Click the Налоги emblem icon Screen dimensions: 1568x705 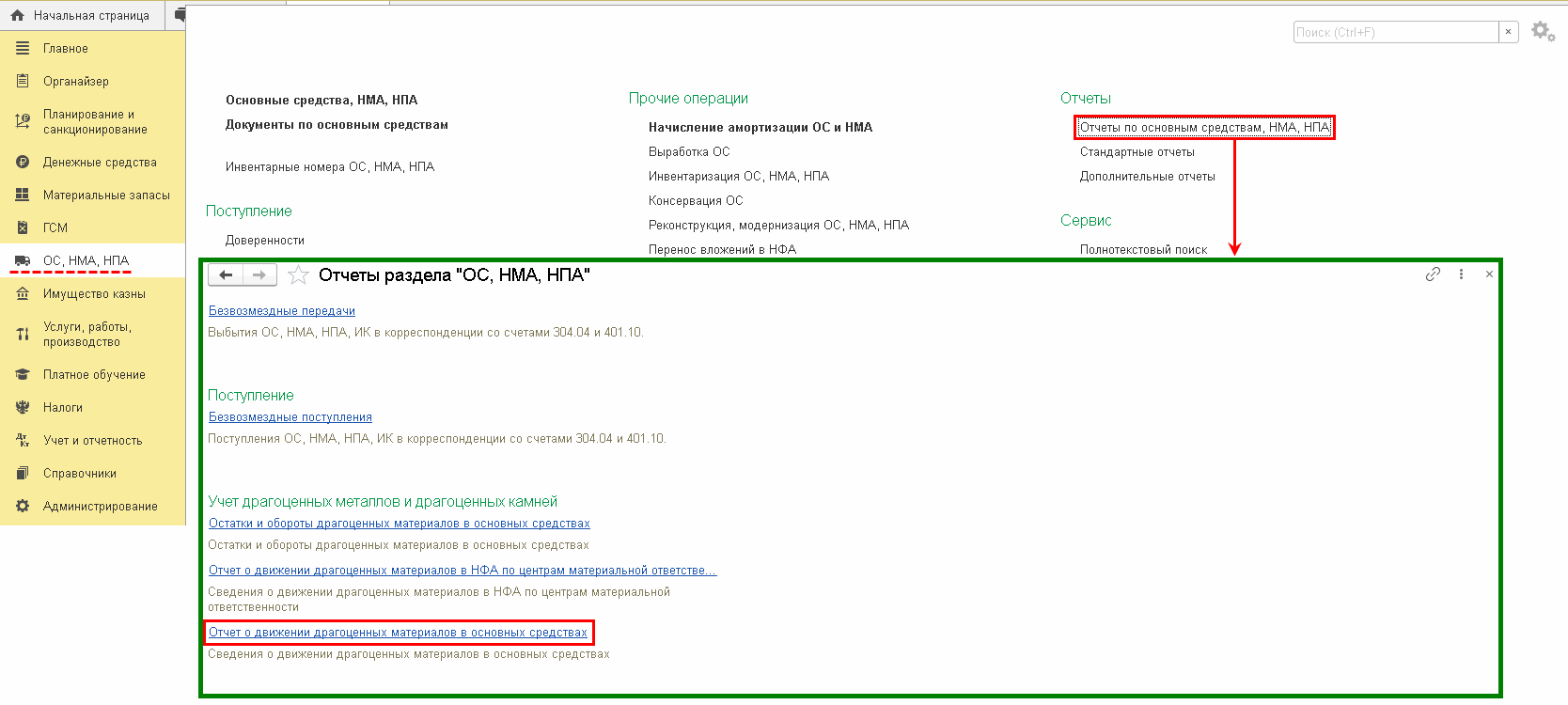tap(23, 407)
